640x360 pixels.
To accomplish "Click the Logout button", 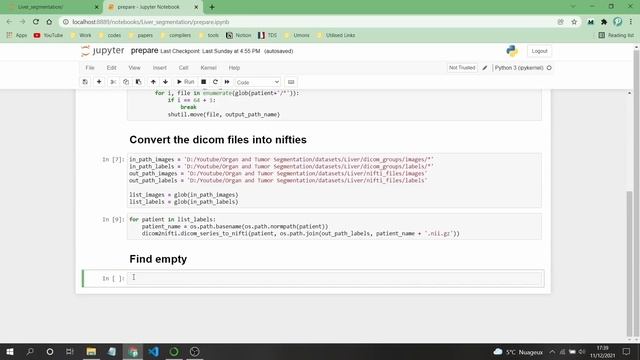I will point(539,51).
